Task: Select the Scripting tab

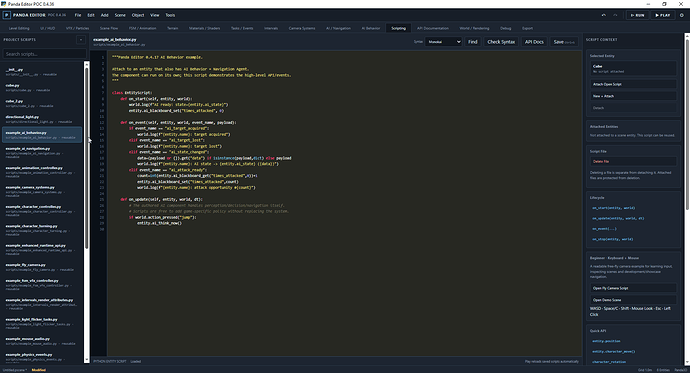Action: [399, 28]
